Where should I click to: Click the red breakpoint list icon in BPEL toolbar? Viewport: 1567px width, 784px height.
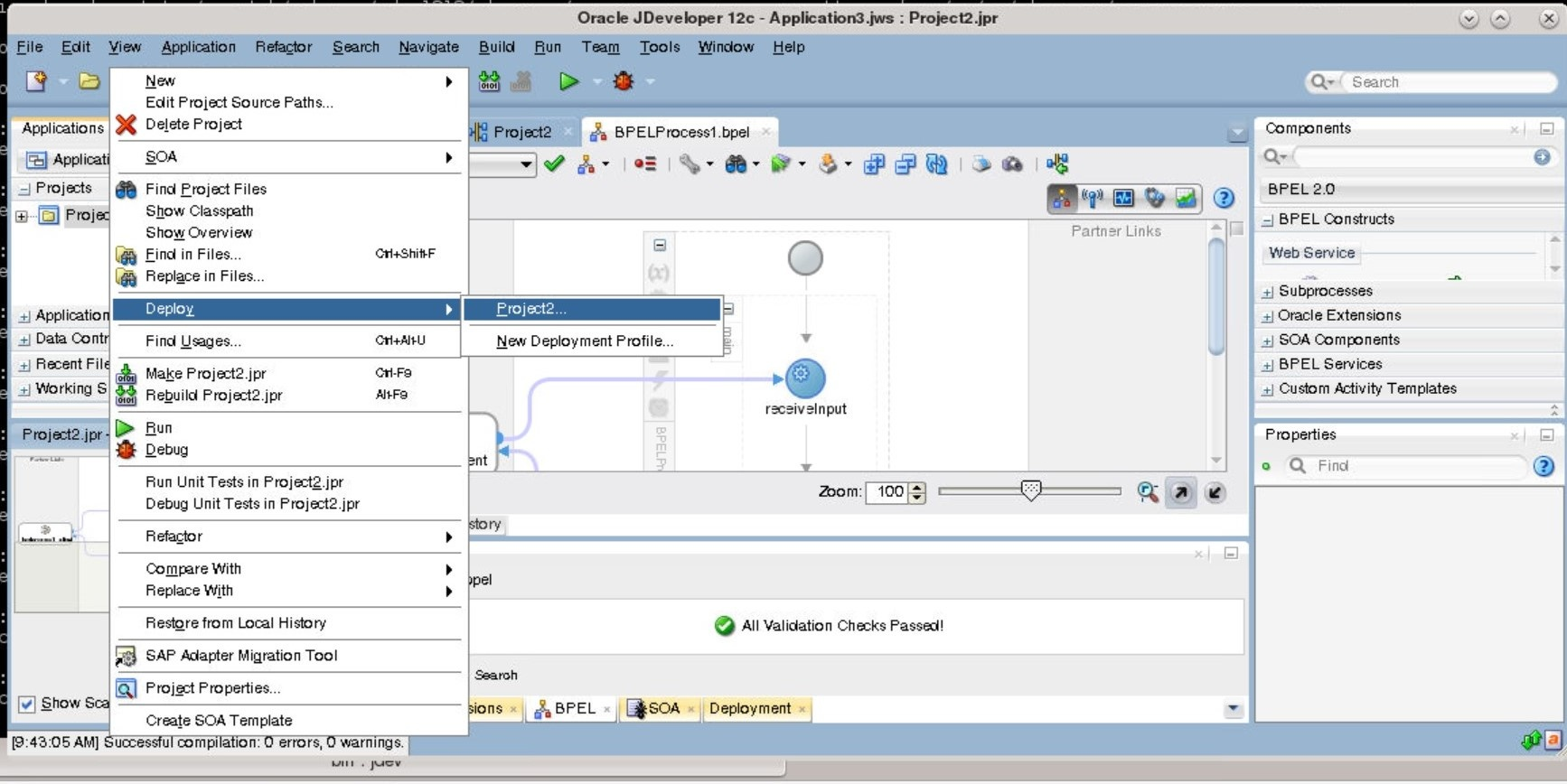coord(644,163)
